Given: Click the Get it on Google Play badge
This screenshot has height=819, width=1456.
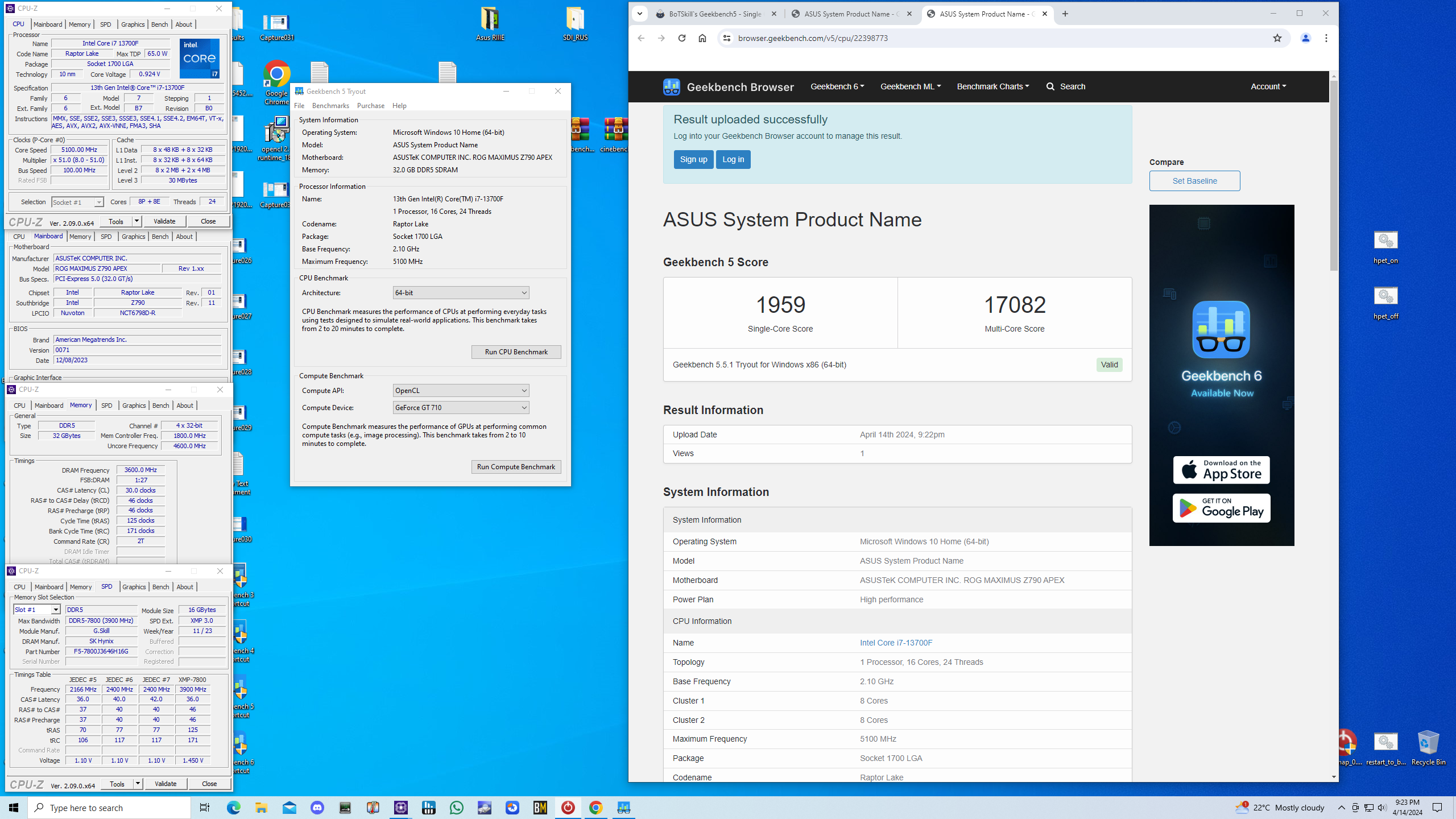Looking at the screenshot, I should pyautogui.click(x=1221, y=508).
